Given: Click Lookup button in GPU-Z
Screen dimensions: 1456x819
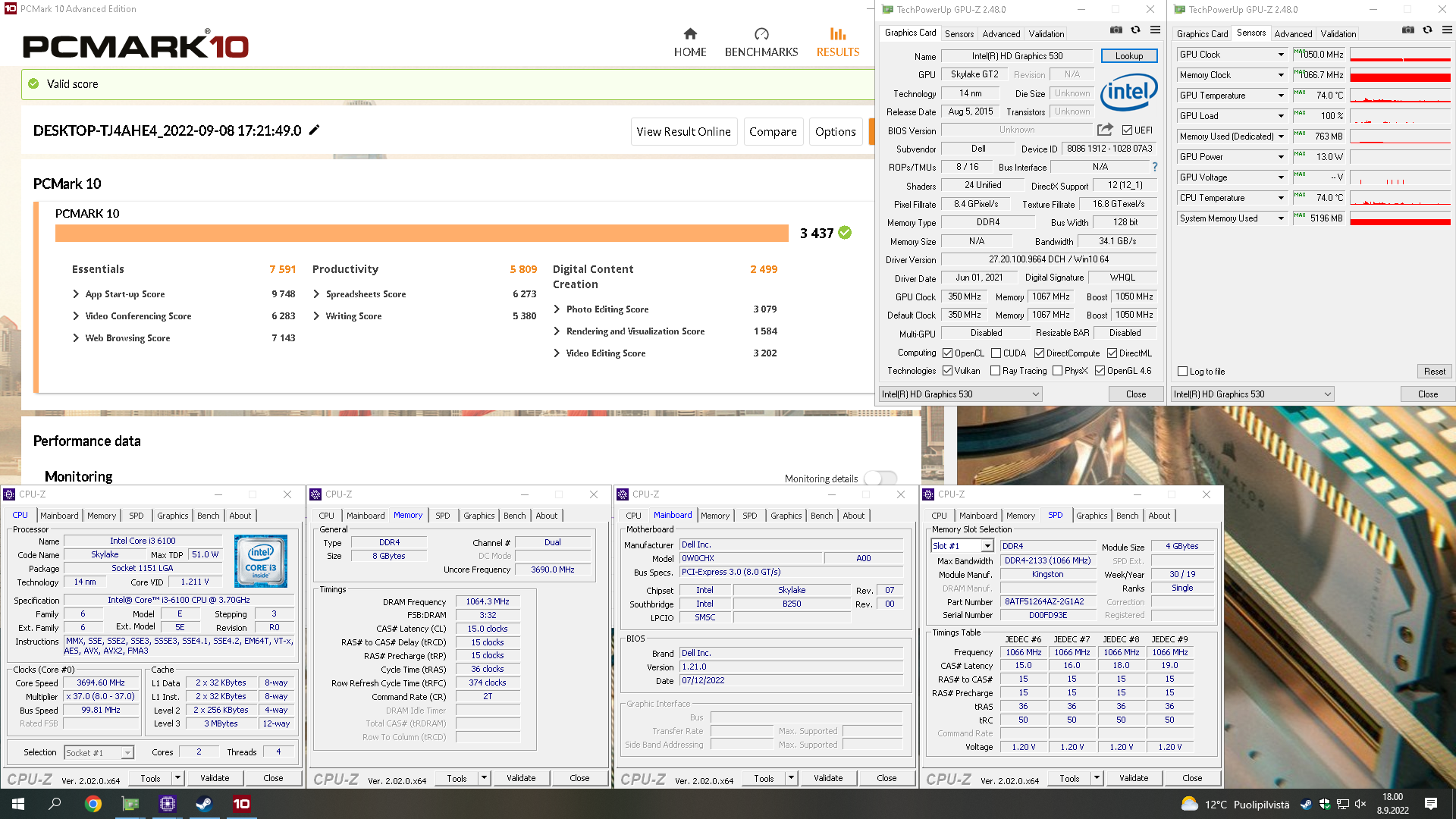Looking at the screenshot, I should click(1128, 56).
